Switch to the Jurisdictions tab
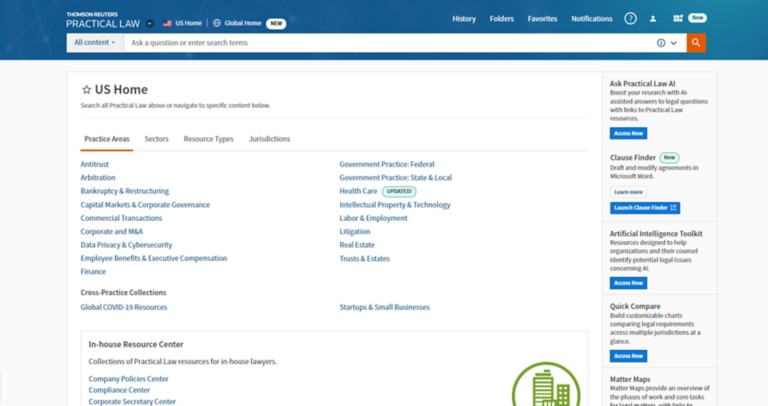 tap(269, 139)
